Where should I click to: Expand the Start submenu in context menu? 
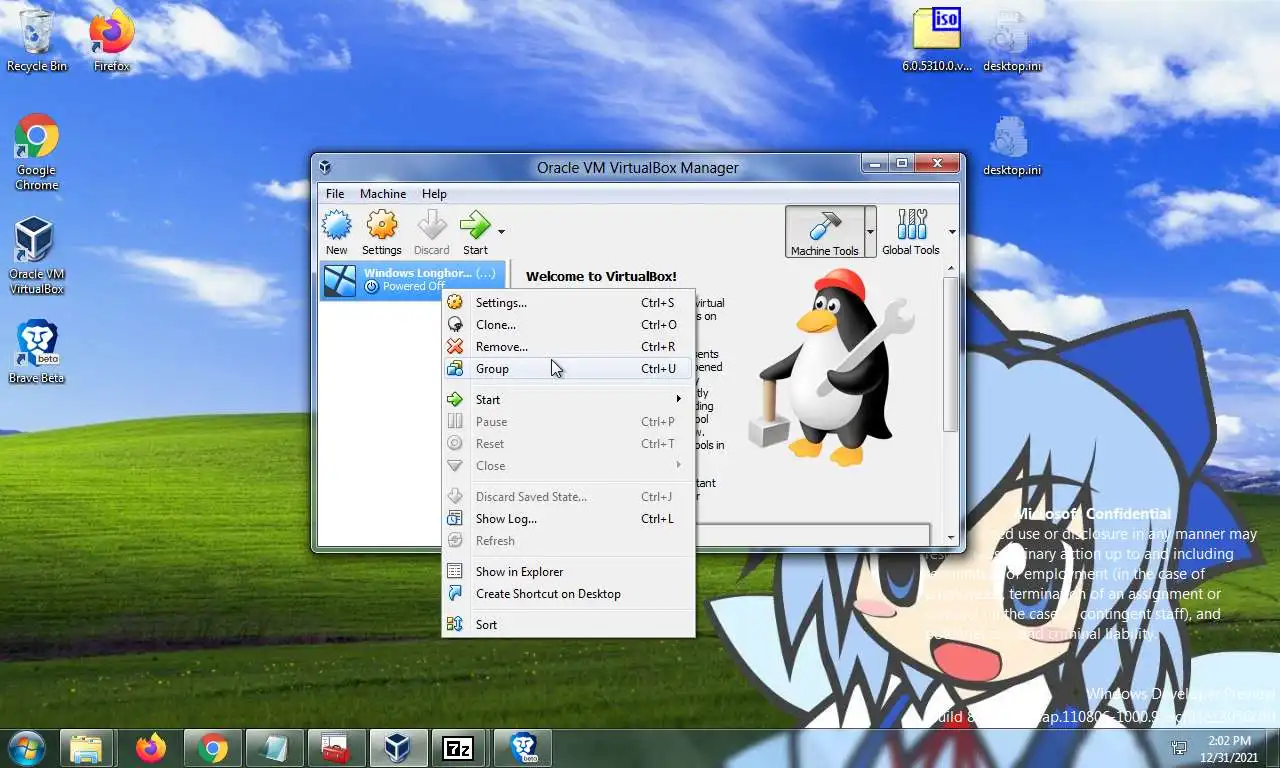point(568,400)
